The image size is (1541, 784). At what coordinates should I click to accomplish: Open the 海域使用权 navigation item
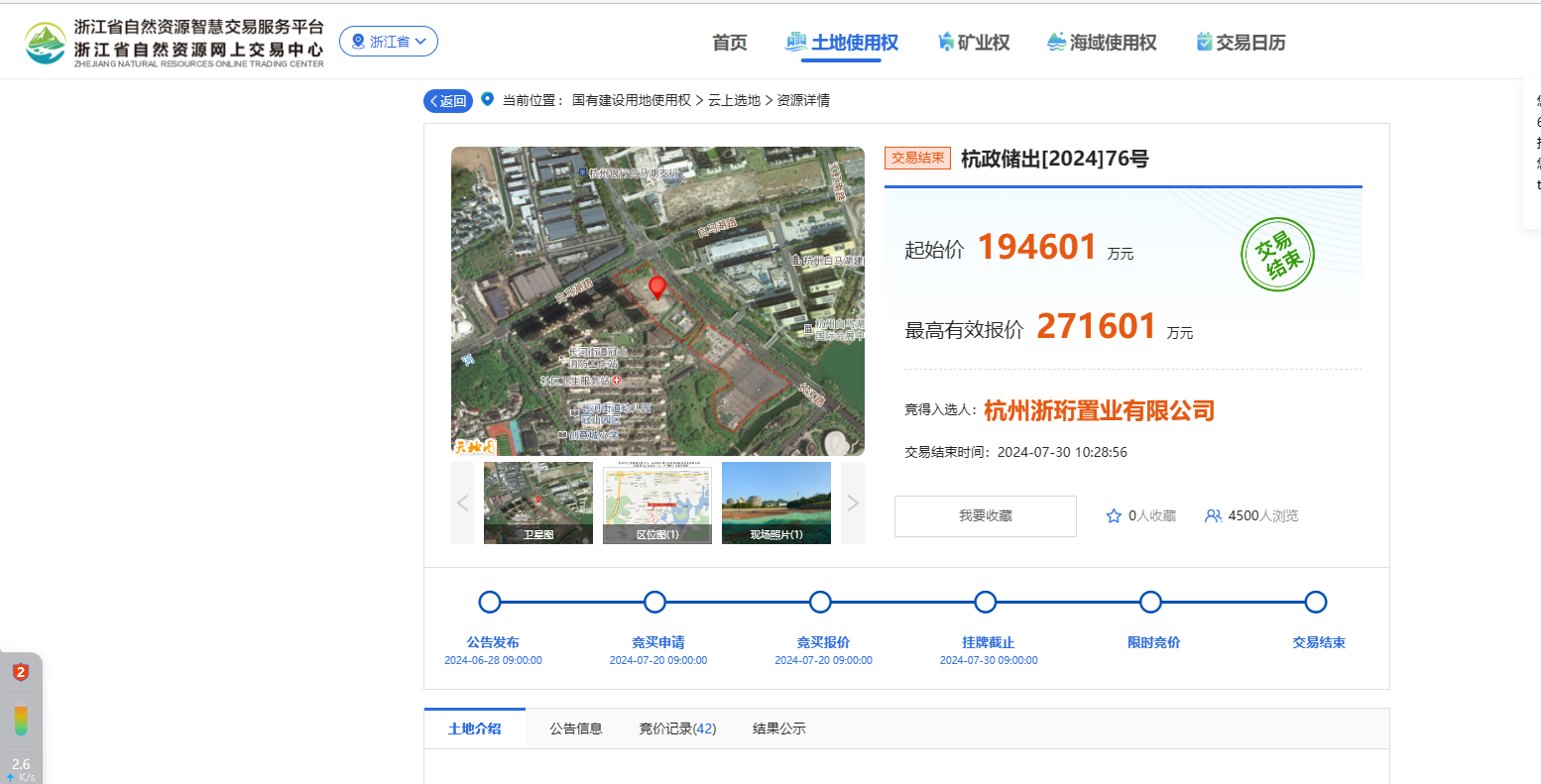point(1102,43)
